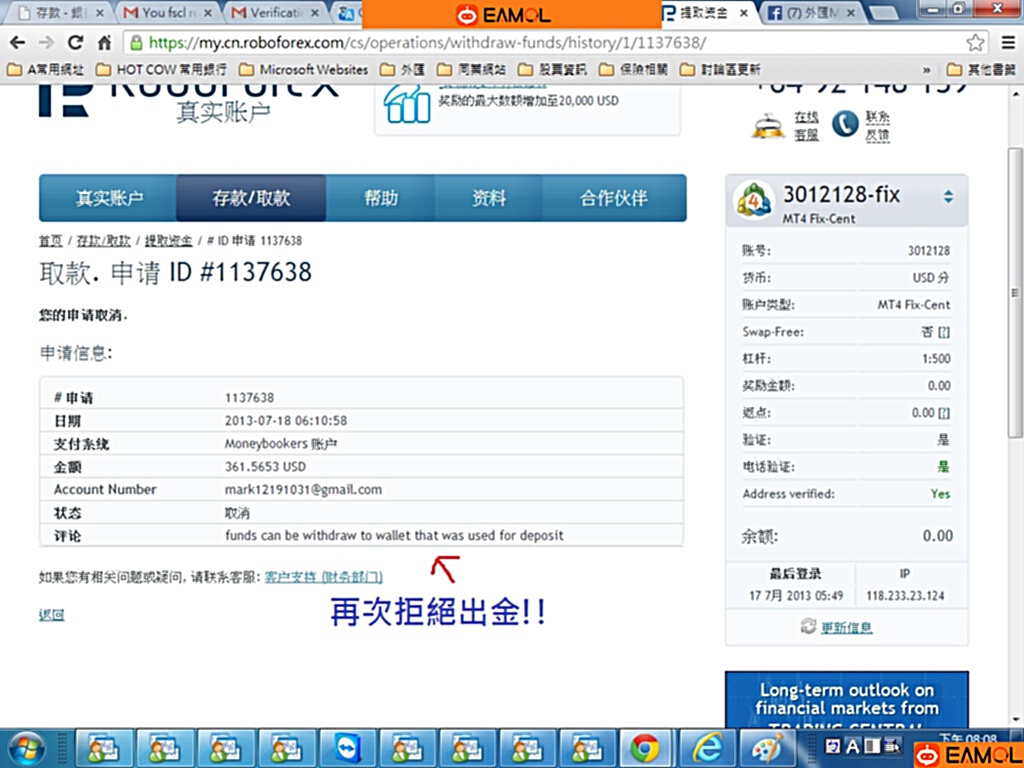Viewport: 1024px width, 768px height.
Task: Click the 首页 breadcrumb link
Action: [x=51, y=241]
